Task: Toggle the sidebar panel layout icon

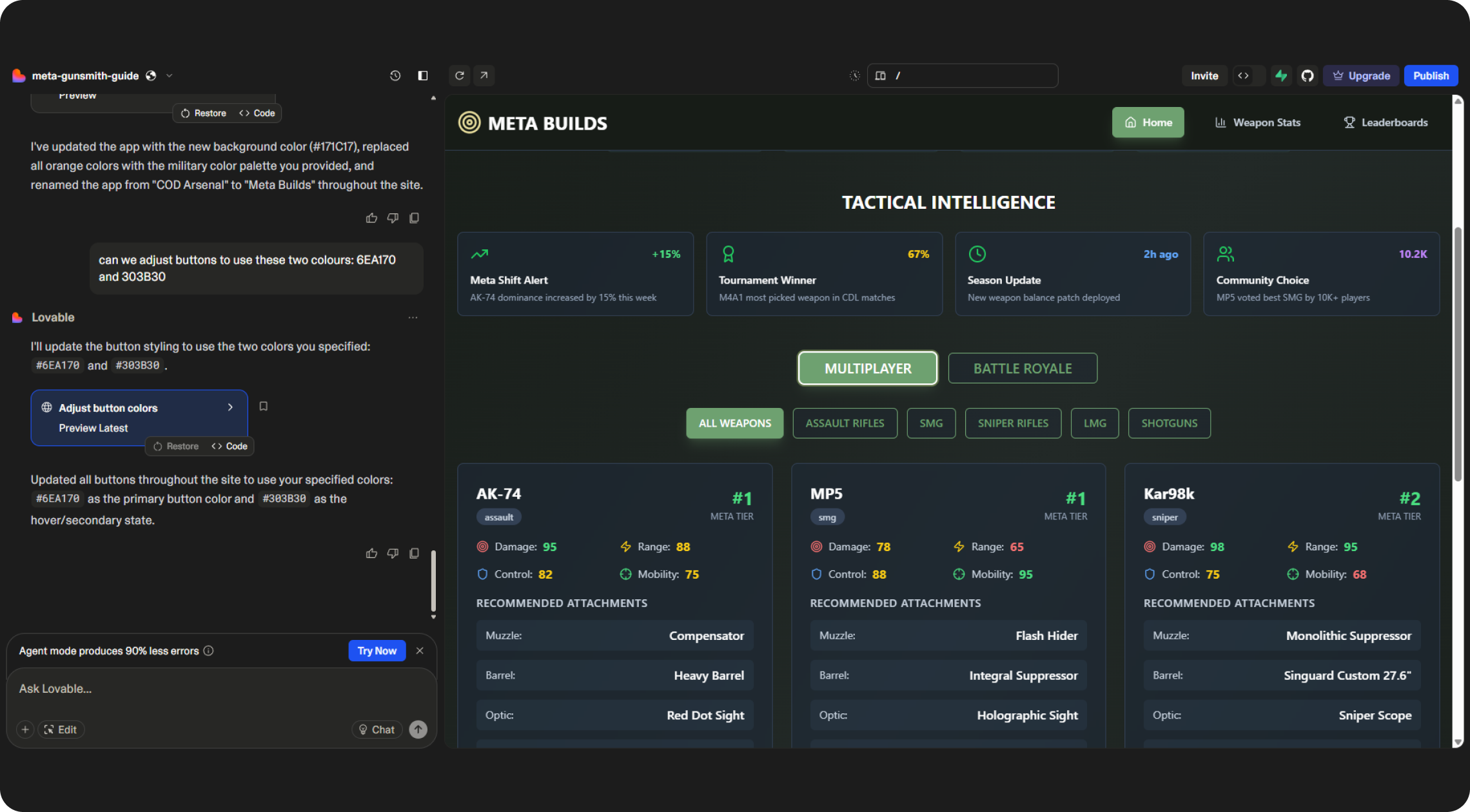Action: (x=423, y=75)
